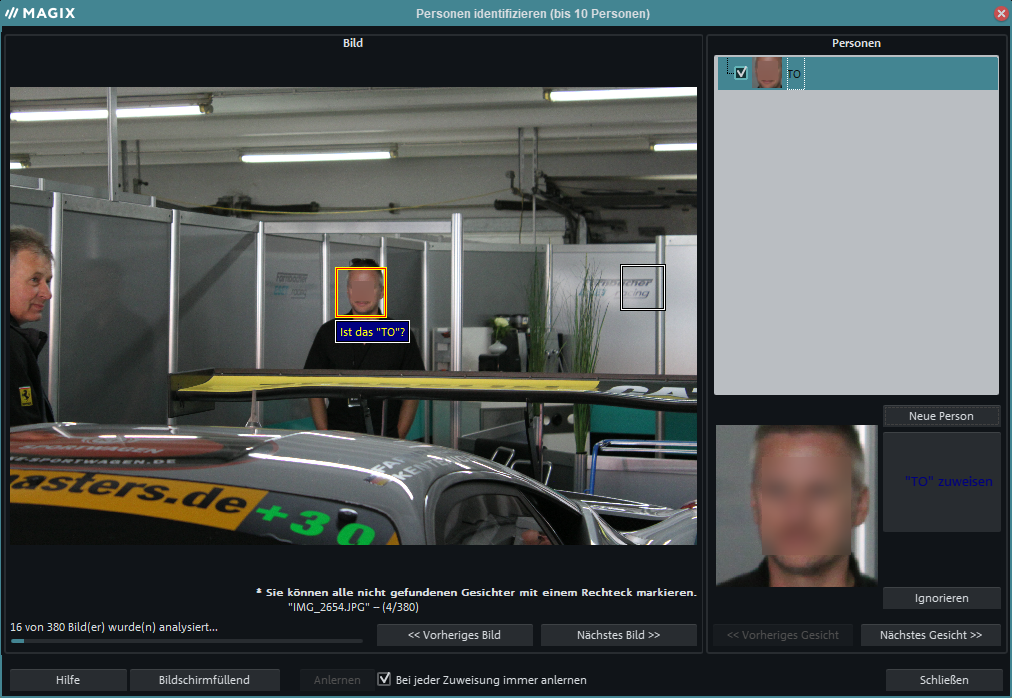Click the MAGIX logo in title bar
1012x698 pixels.
pos(40,13)
